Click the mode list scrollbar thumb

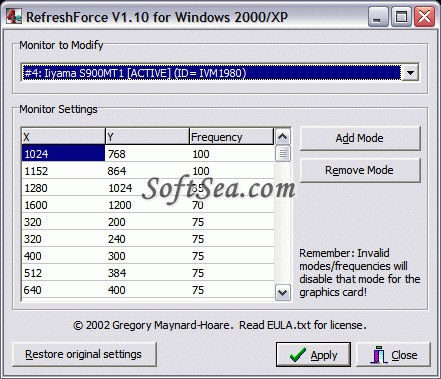coord(282,154)
